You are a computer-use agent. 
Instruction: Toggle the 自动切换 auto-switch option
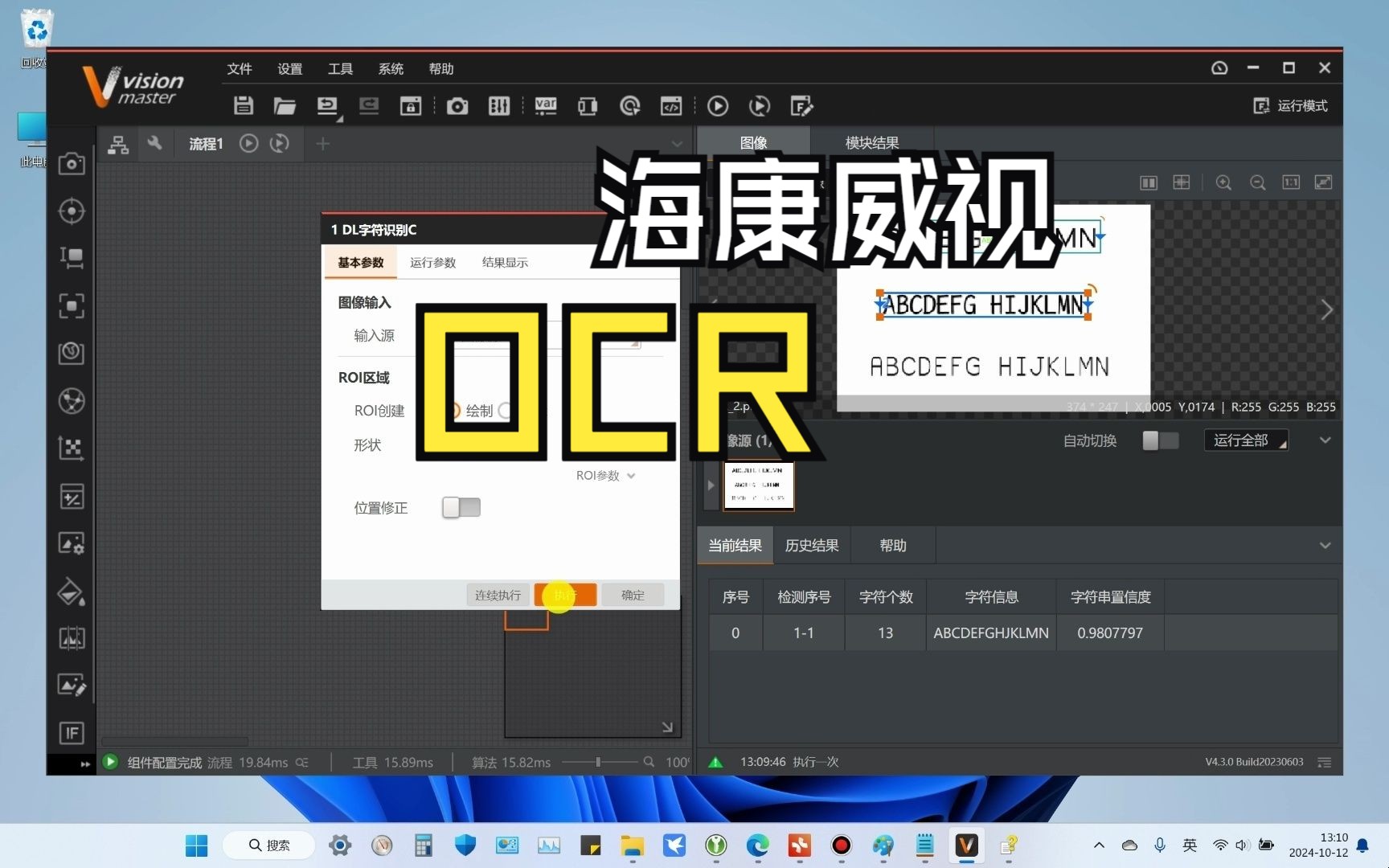pyautogui.click(x=1160, y=440)
